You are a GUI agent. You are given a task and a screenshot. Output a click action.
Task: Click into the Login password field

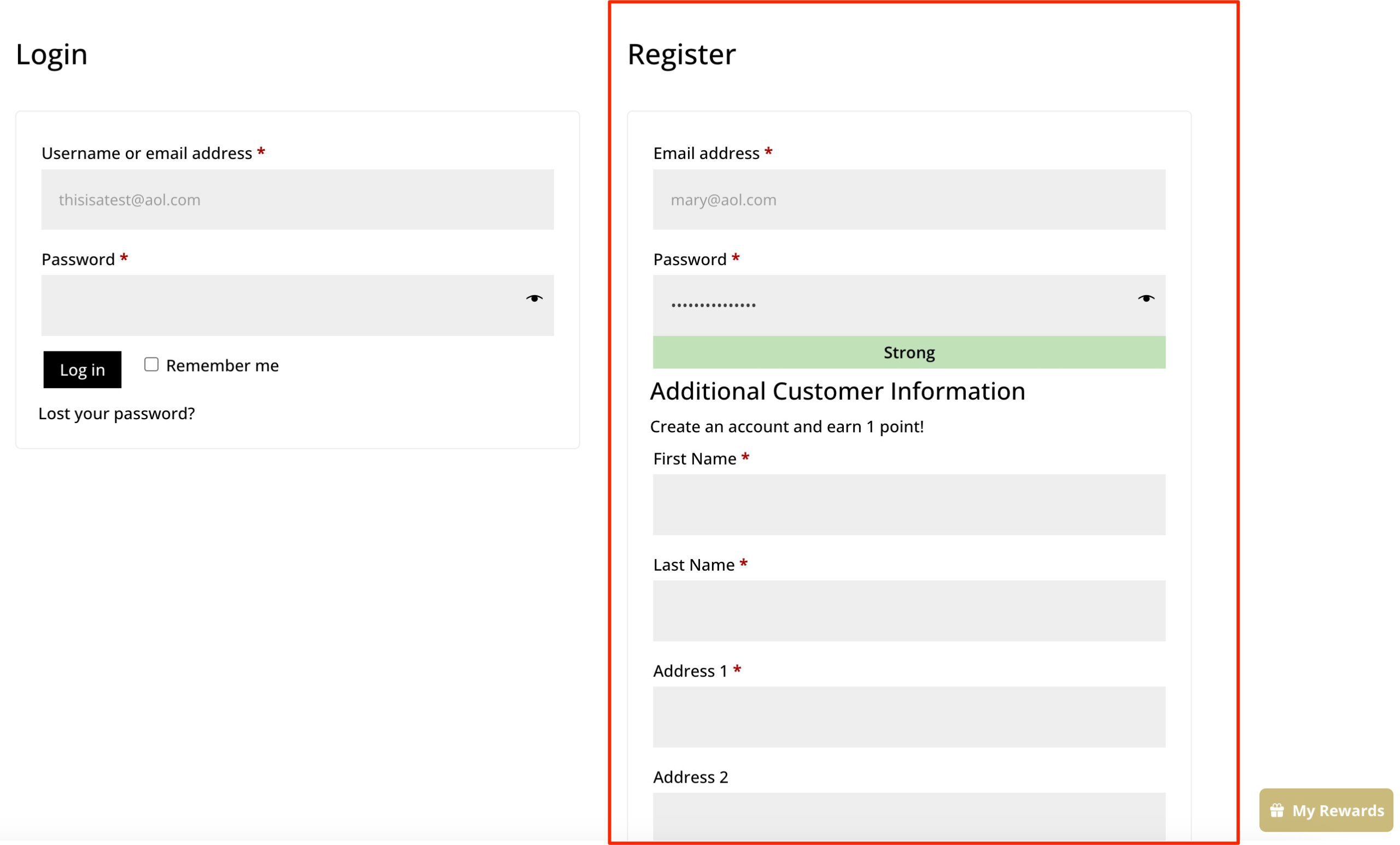tap(278, 306)
